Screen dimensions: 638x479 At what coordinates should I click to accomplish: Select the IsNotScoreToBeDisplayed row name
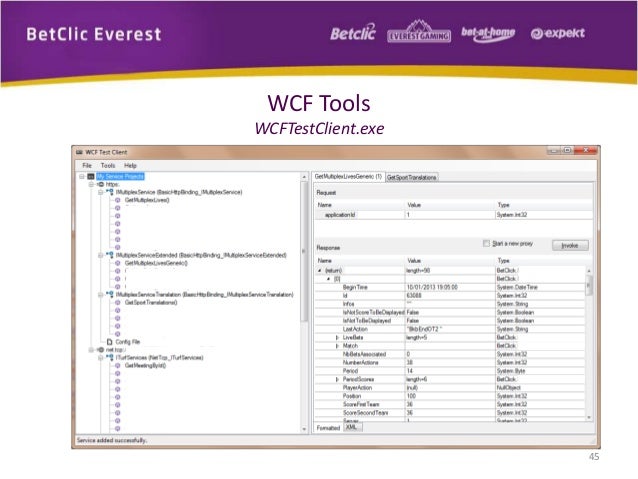(x=374, y=313)
